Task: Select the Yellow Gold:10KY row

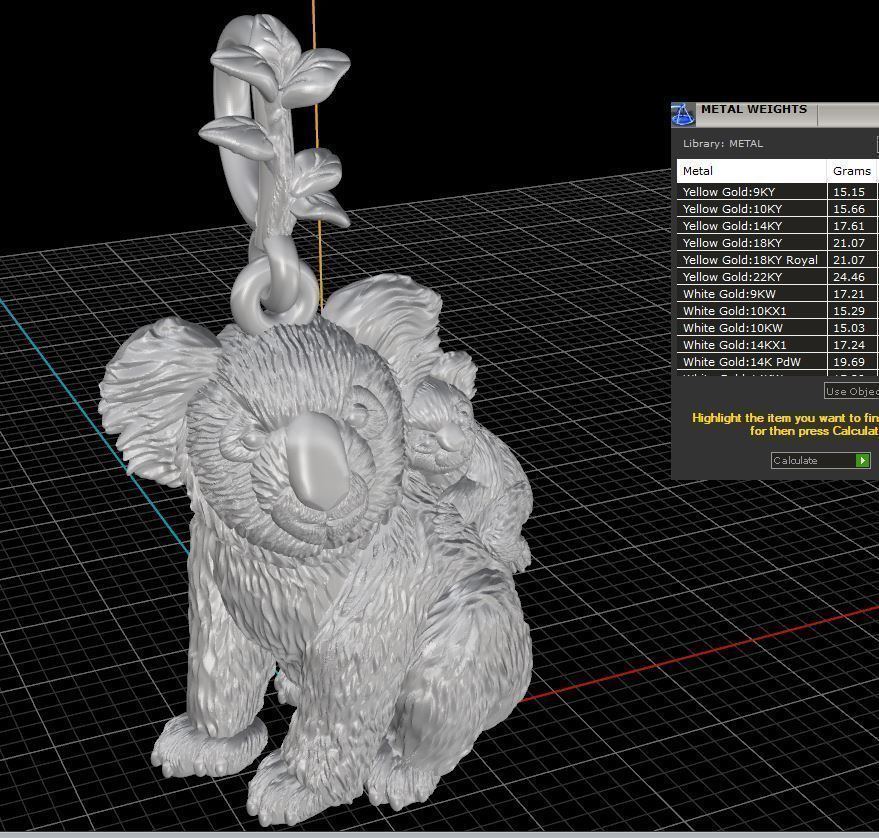Action: pyautogui.click(x=778, y=209)
